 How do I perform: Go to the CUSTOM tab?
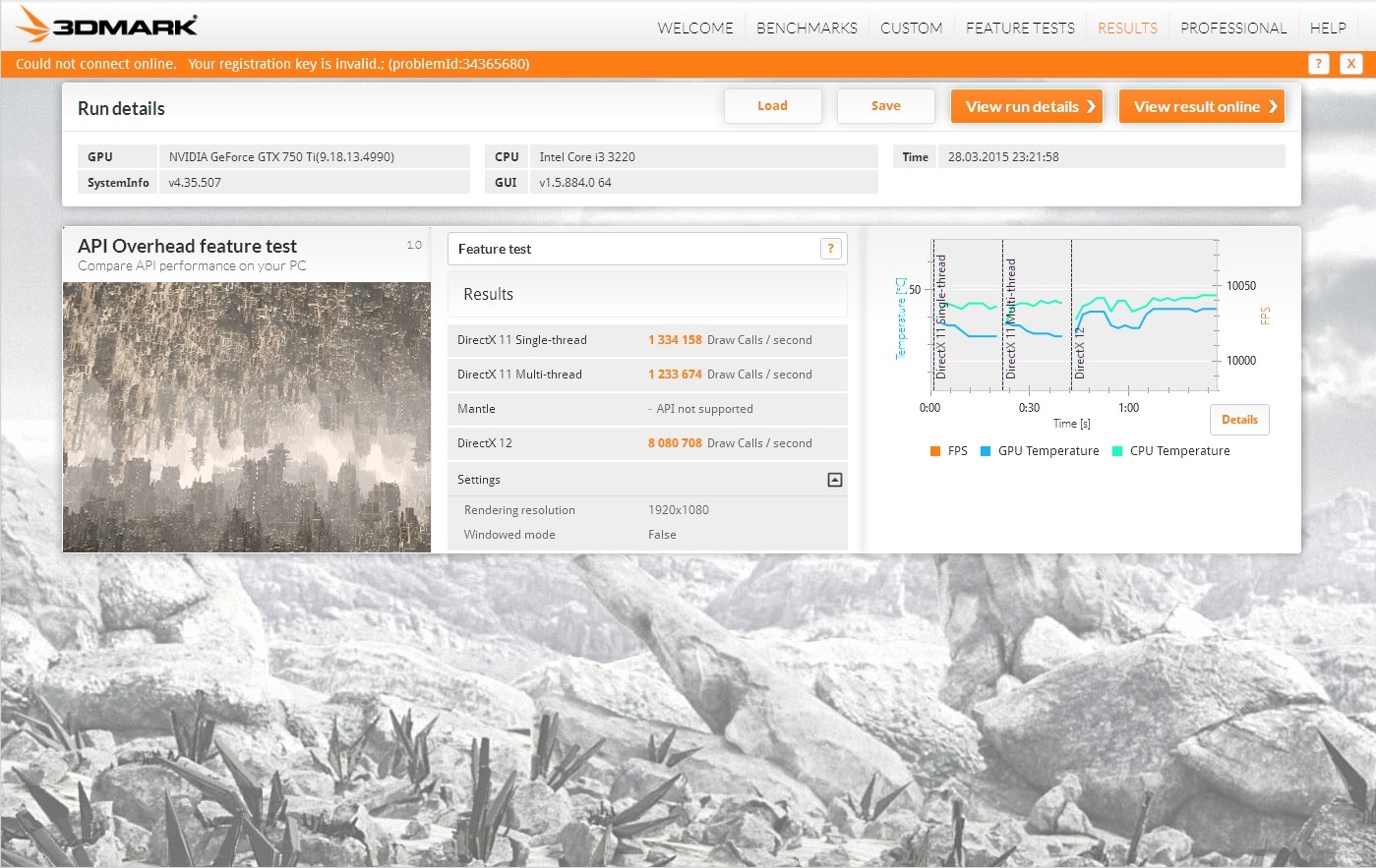coord(911,28)
